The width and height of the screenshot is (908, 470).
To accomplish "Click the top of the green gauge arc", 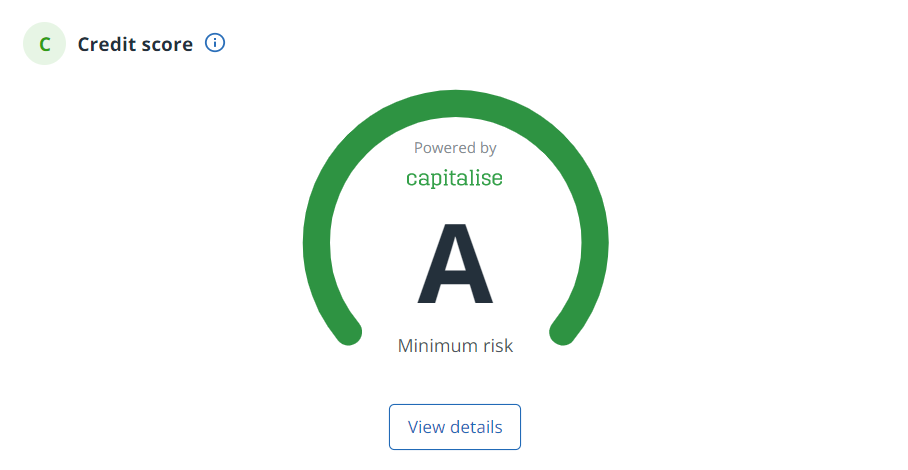I will 456,104.
